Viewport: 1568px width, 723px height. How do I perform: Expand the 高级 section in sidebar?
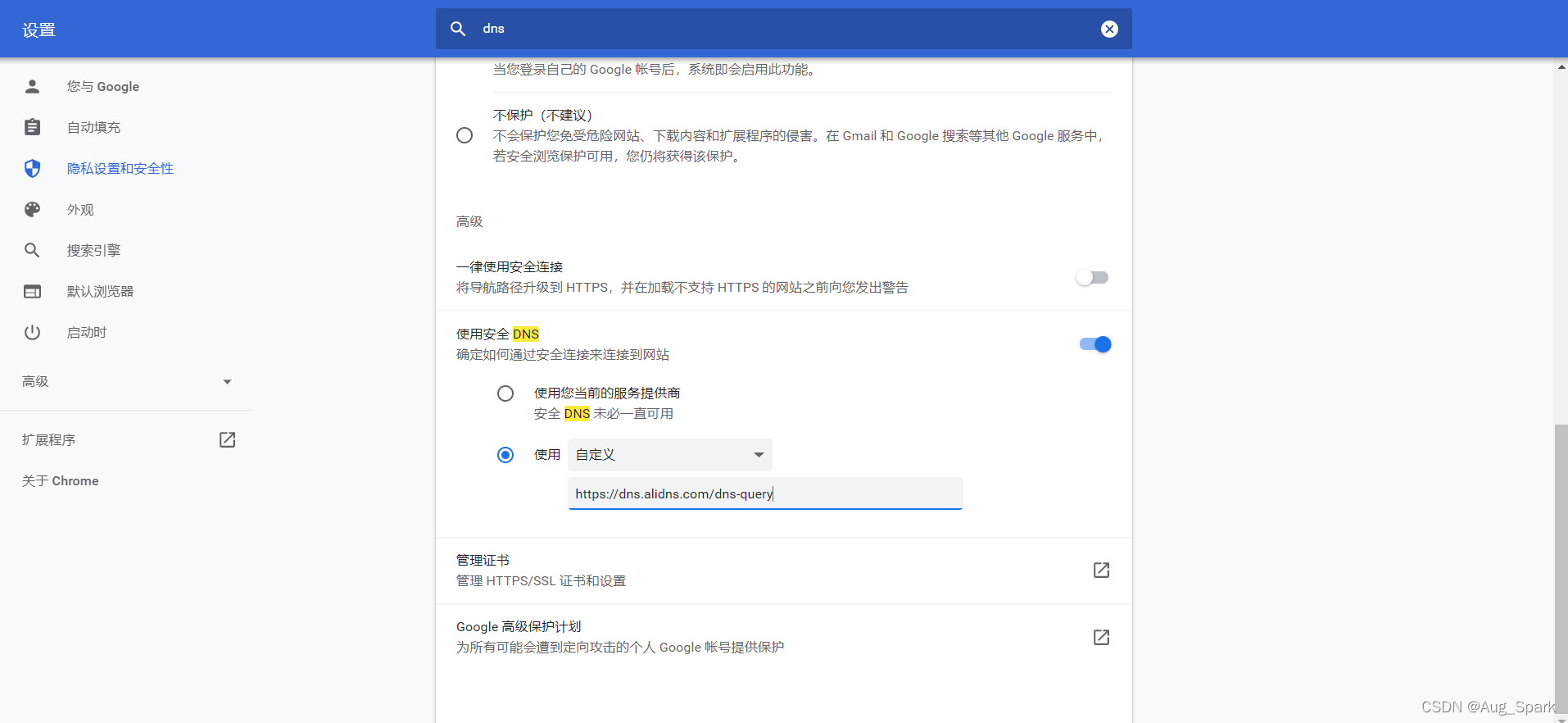(127, 381)
